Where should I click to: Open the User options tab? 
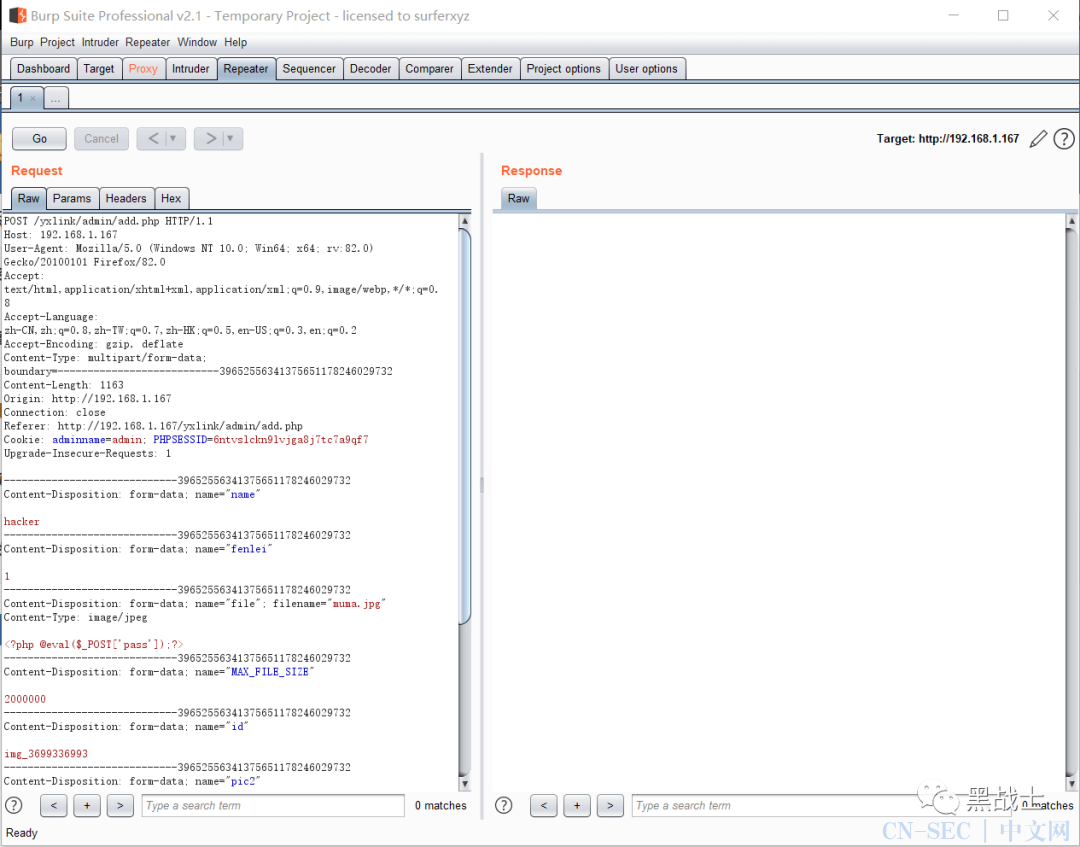click(x=646, y=69)
